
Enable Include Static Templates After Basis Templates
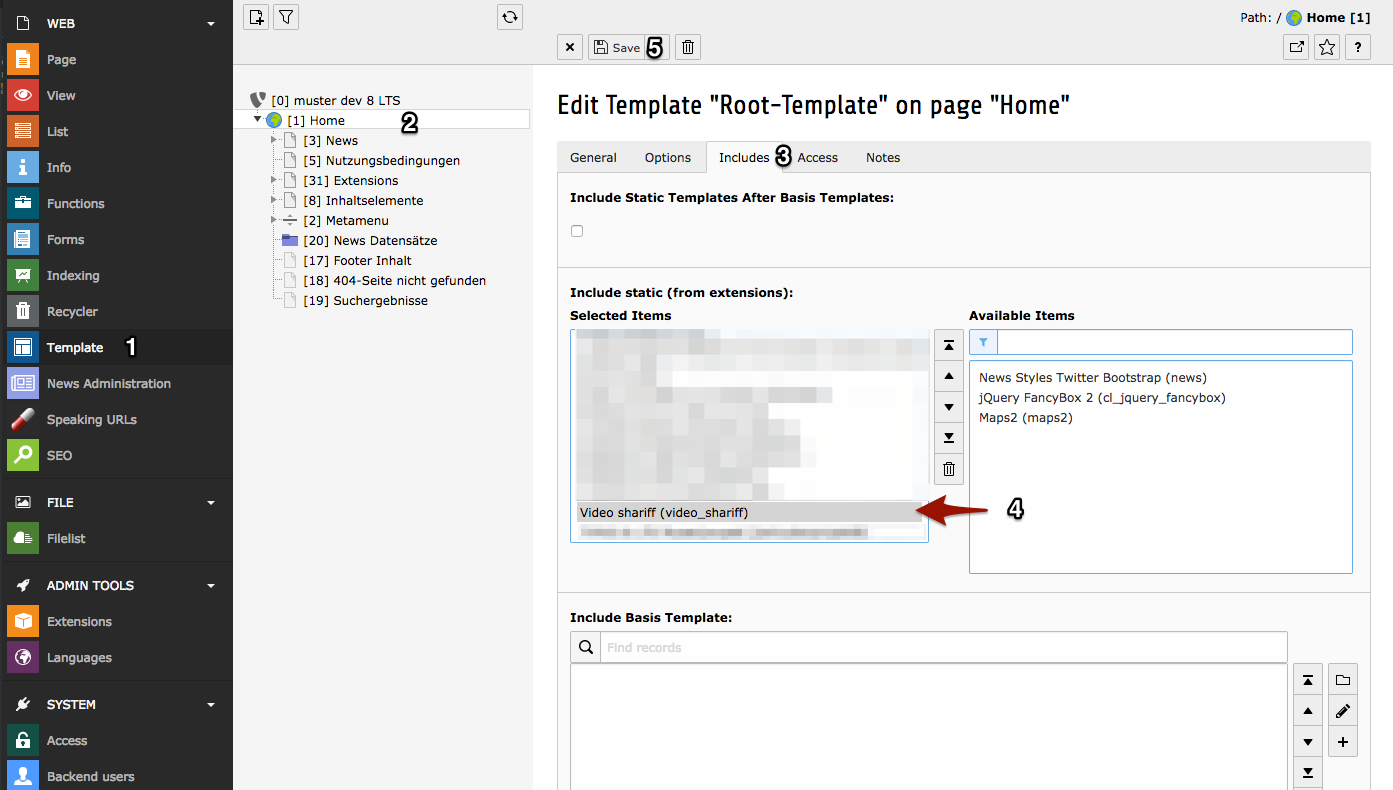click(x=577, y=231)
